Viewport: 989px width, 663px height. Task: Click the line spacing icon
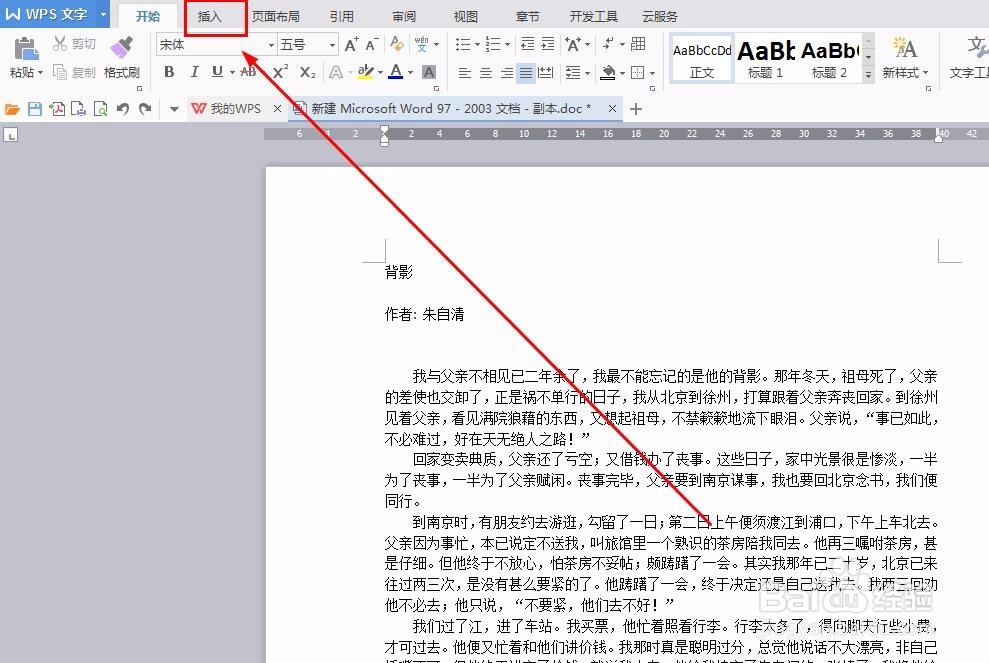click(573, 73)
